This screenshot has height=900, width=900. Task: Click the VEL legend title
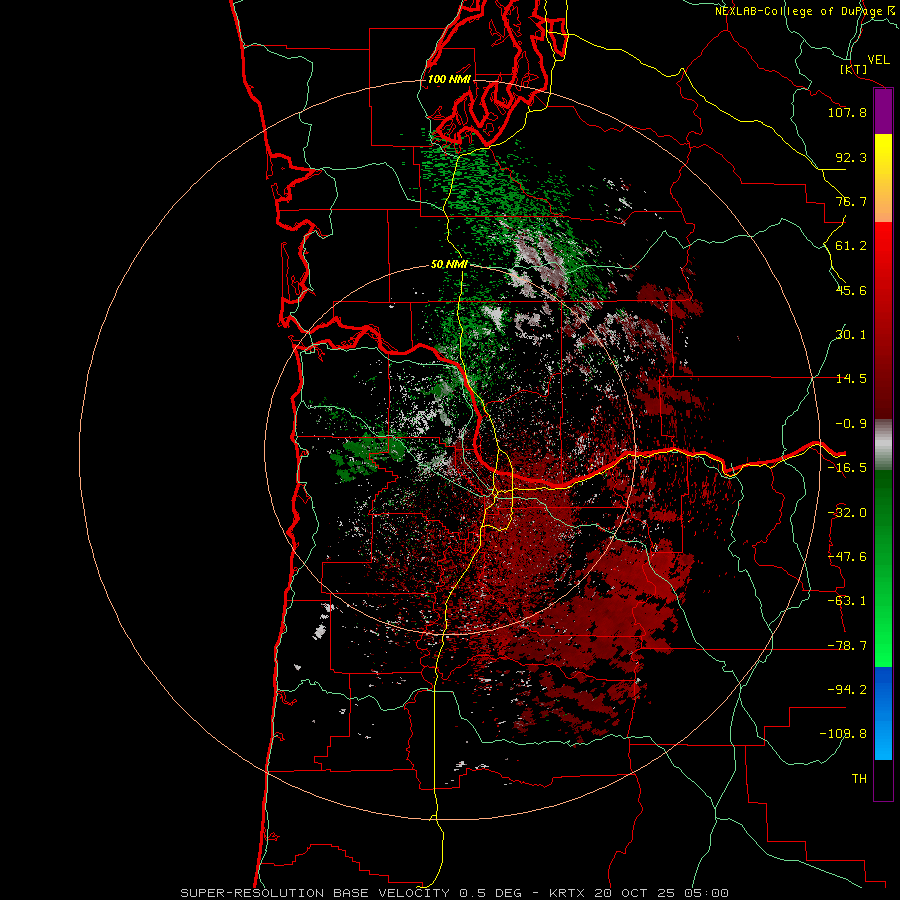(x=878, y=60)
